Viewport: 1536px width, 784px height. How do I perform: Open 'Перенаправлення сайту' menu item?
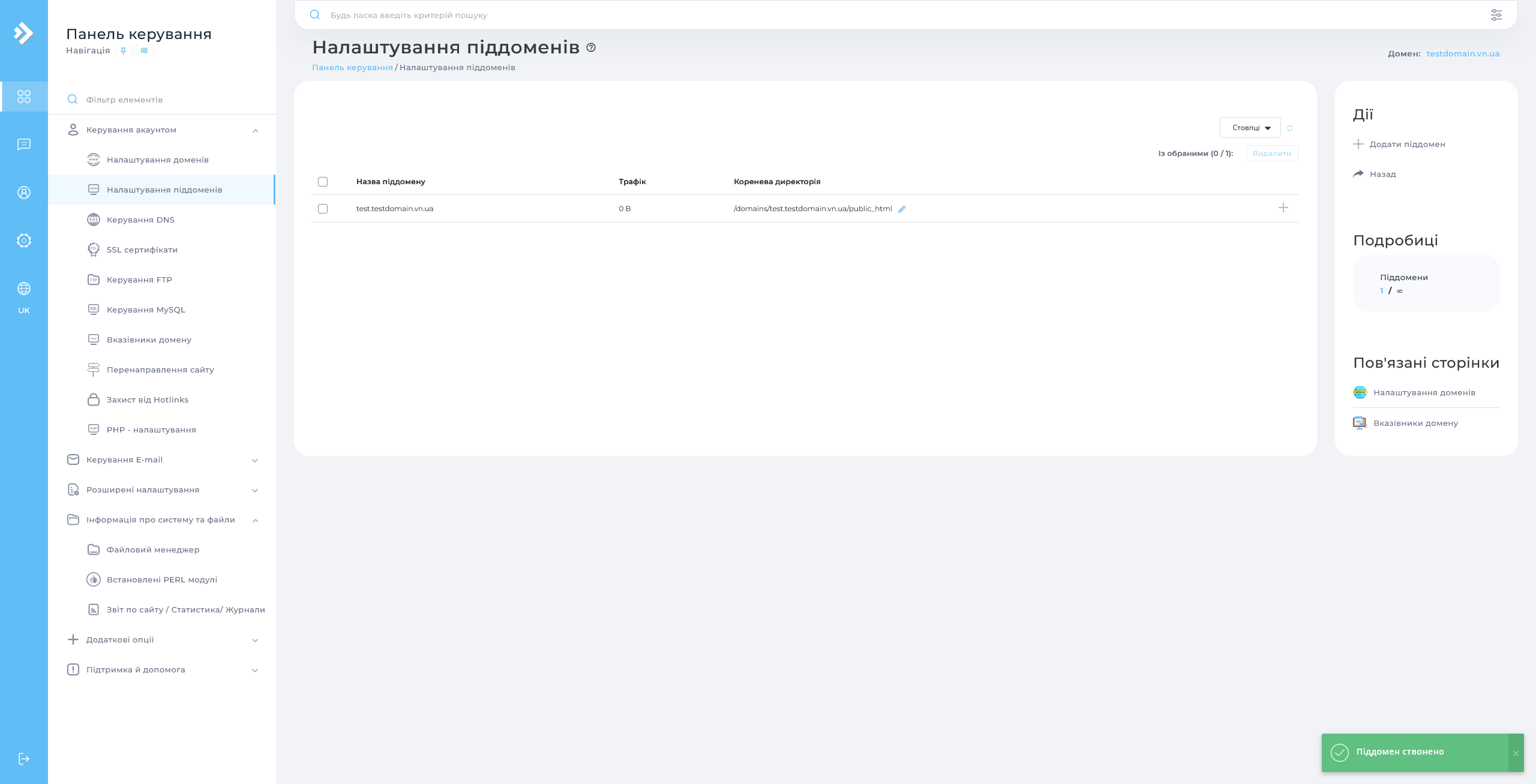(x=160, y=370)
